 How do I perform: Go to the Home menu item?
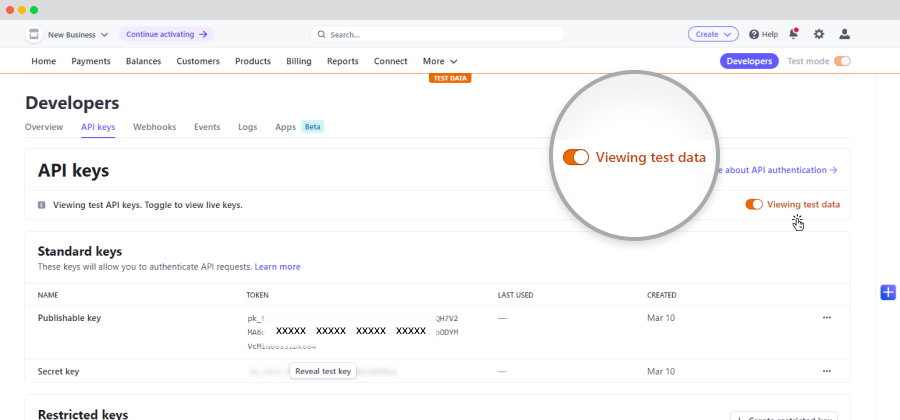coord(44,61)
